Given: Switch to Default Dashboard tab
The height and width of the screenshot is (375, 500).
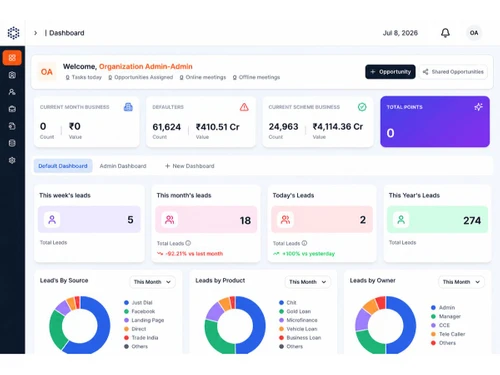Looking at the screenshot, I should [x=63, y=166].
